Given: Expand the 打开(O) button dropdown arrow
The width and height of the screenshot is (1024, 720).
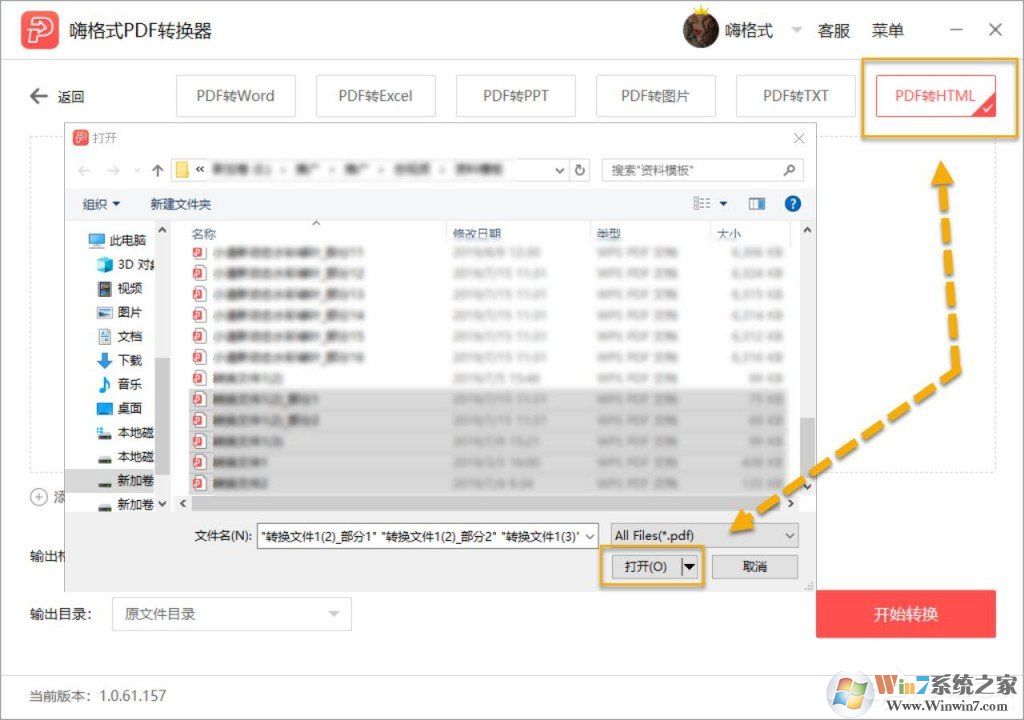Looking at the screenshot, I should coord(688,566).
